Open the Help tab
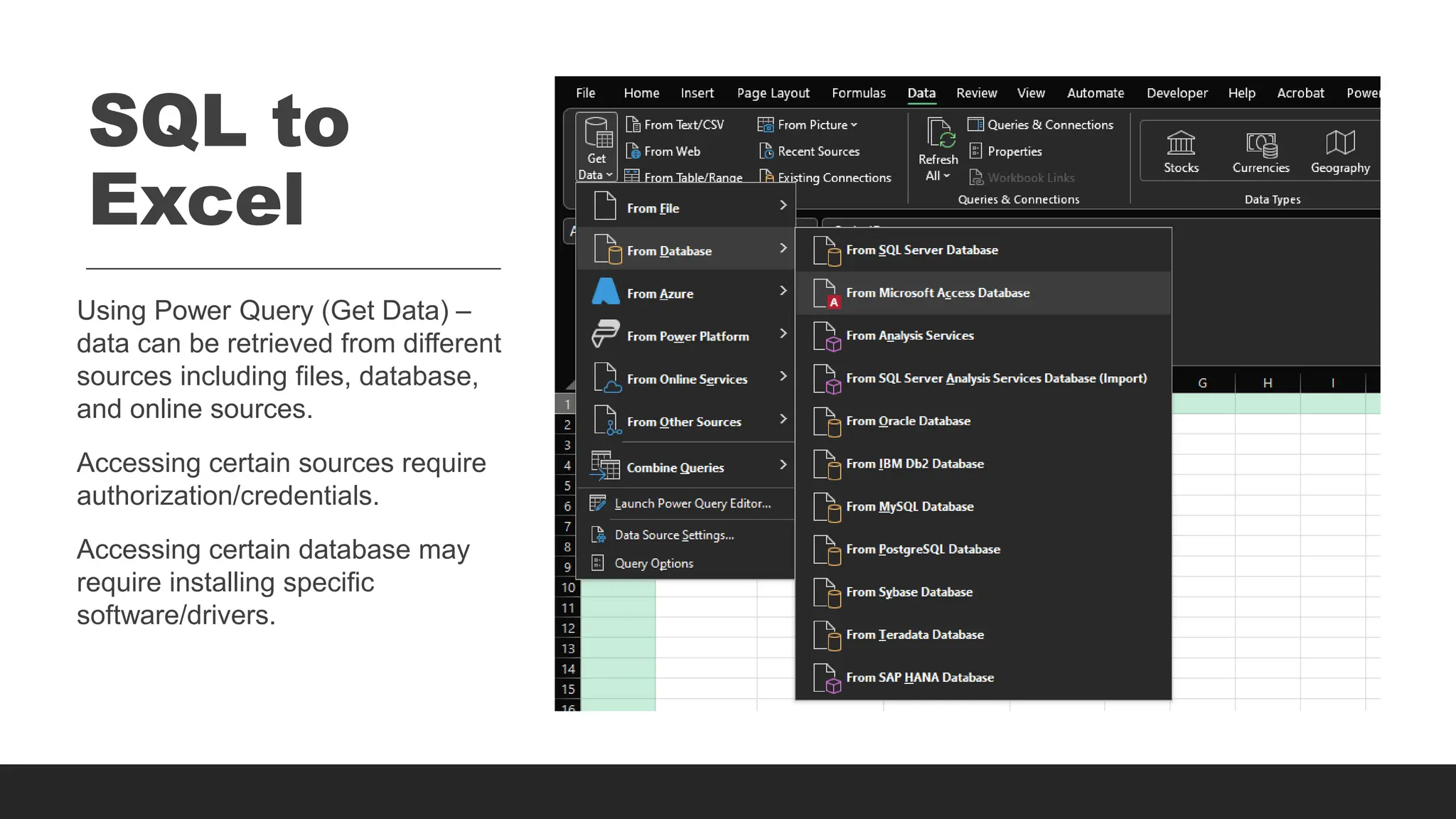The width and height of the screenshot is (1456, 819). [1241, 93]
